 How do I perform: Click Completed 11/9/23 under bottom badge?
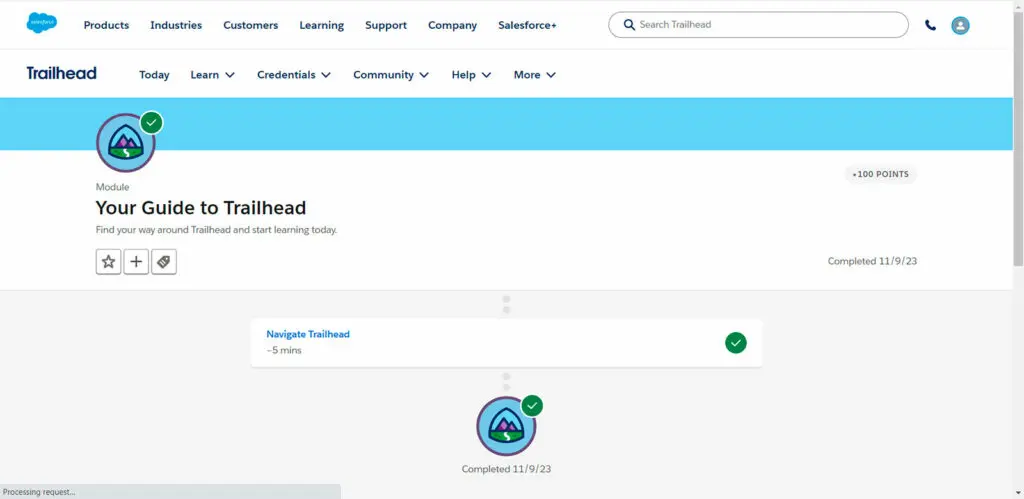coord(506,469)
